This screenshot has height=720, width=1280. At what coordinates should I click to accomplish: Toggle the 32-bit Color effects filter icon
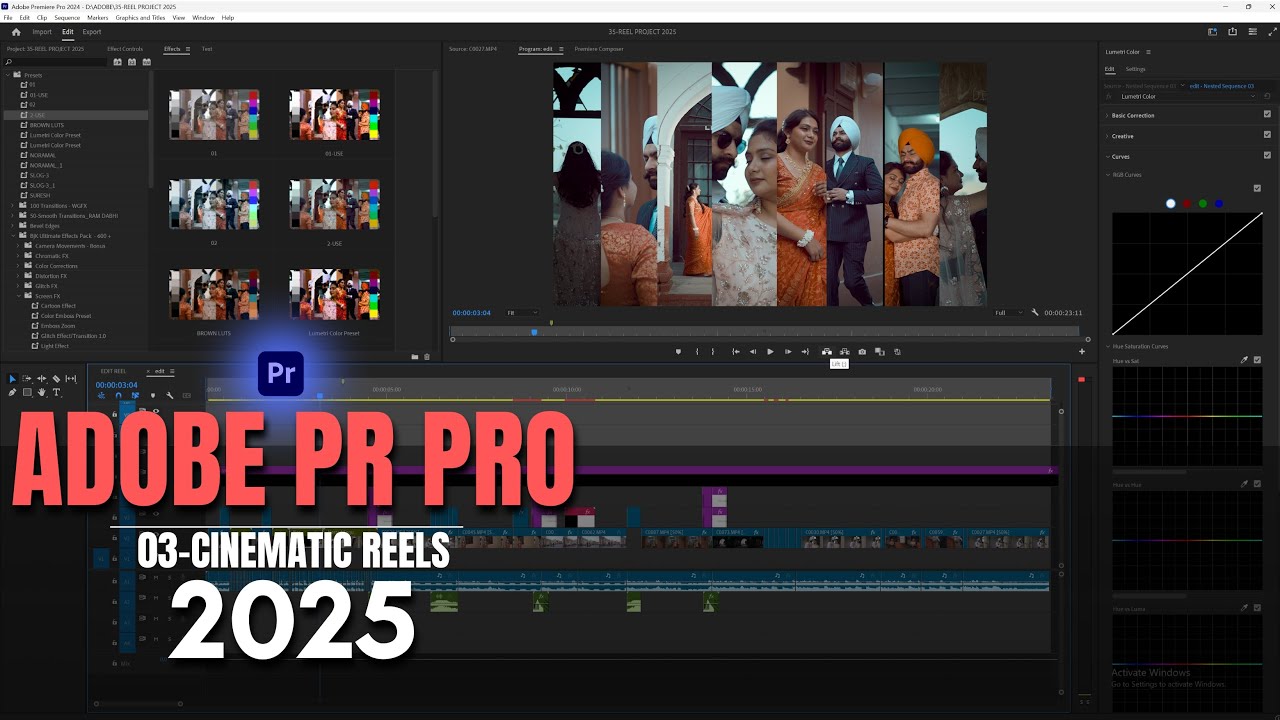tap(130, 62)
